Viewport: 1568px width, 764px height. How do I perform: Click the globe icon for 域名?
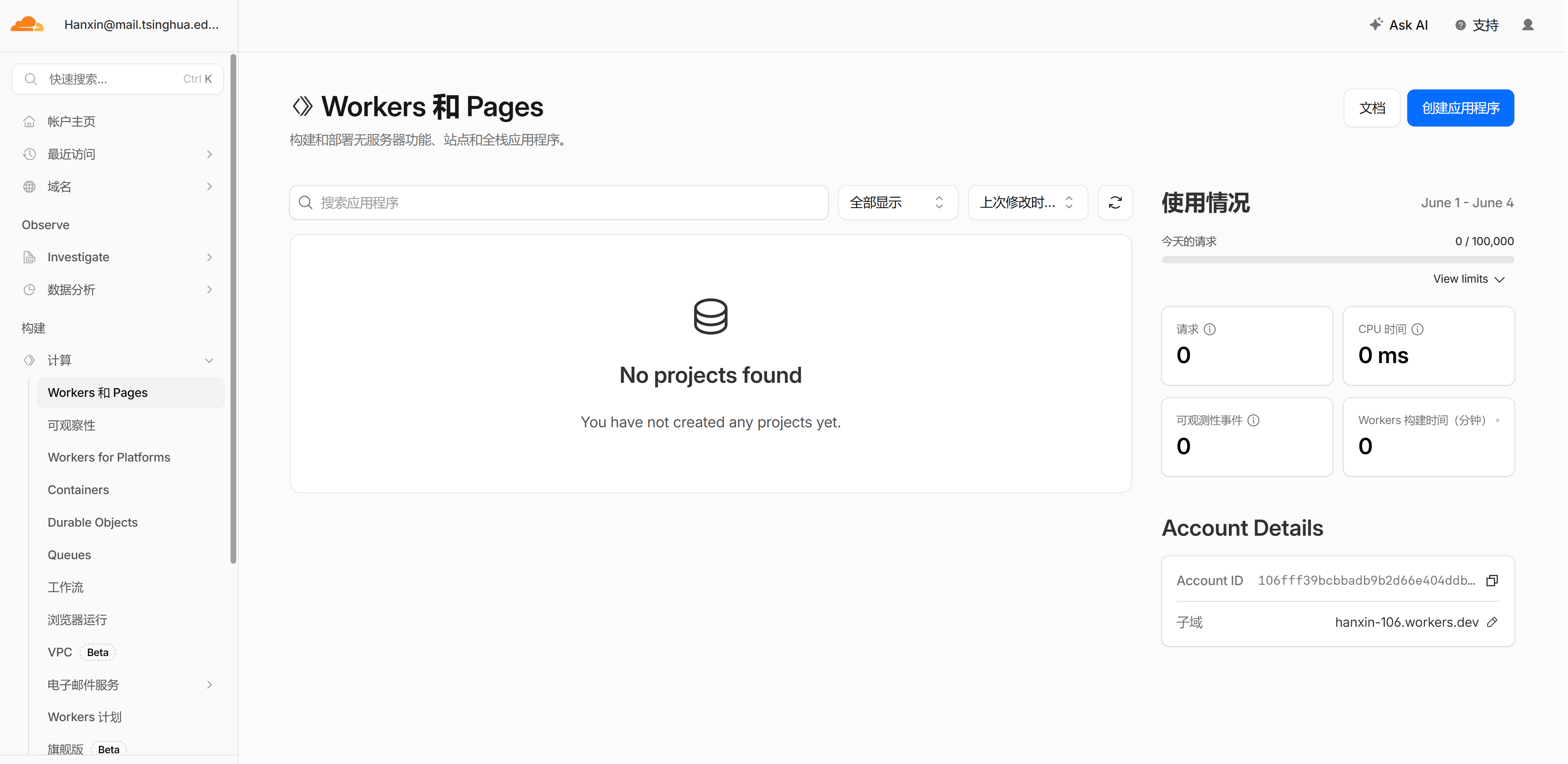click(29, 187)
